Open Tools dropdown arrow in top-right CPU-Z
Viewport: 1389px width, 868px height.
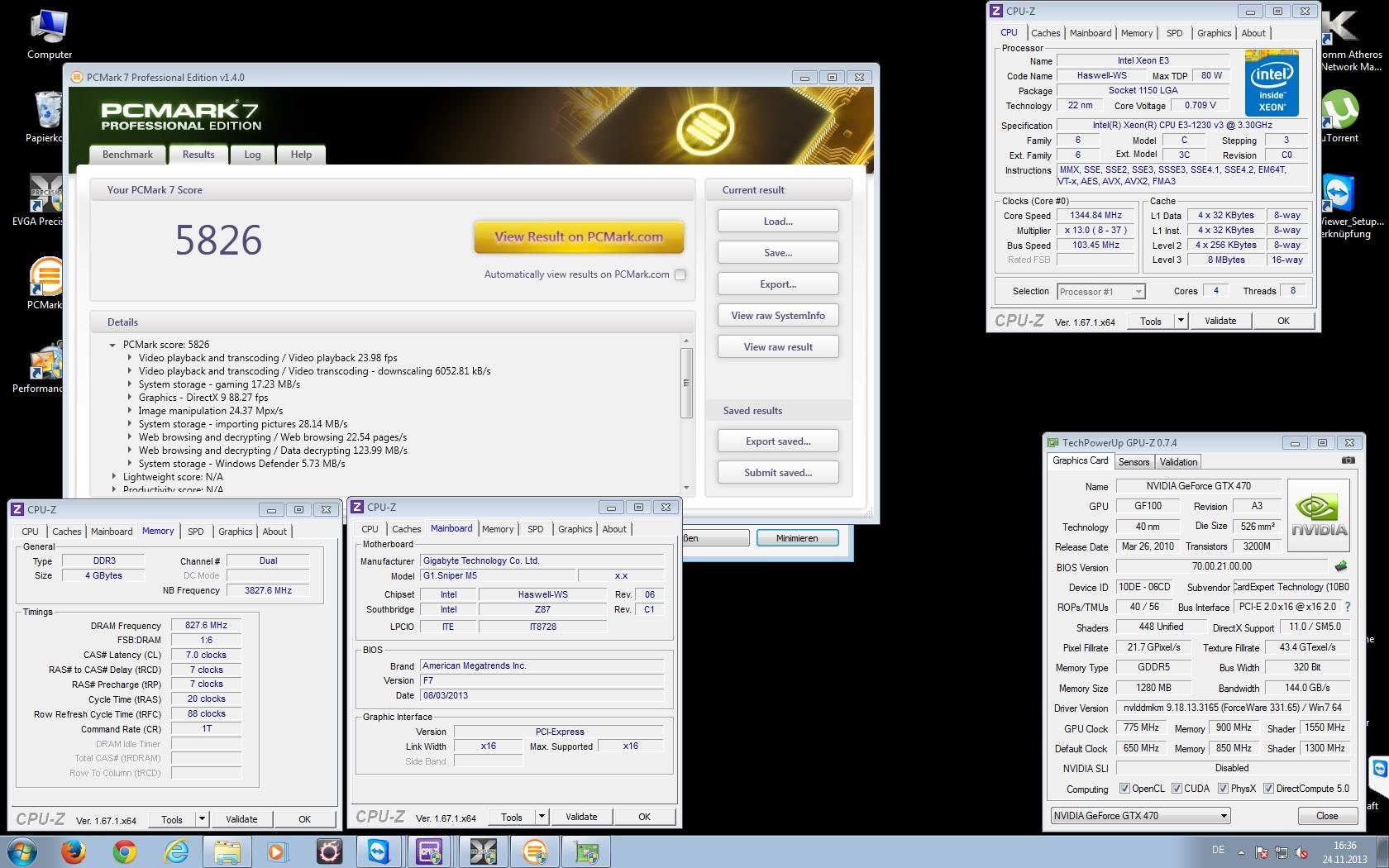1181,321
